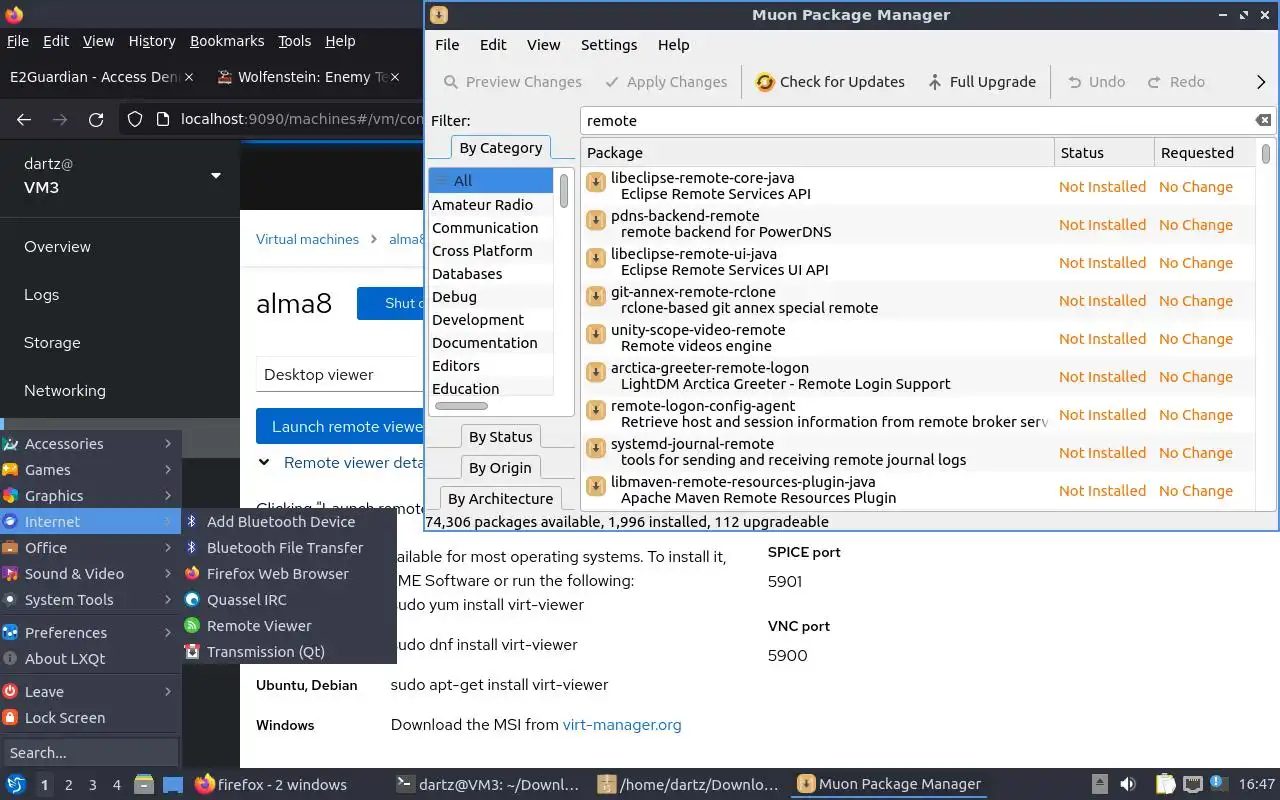1280x800 pixels.
Task: Launch Transmission (Qt) from Internet submenu
Action: 289,652
